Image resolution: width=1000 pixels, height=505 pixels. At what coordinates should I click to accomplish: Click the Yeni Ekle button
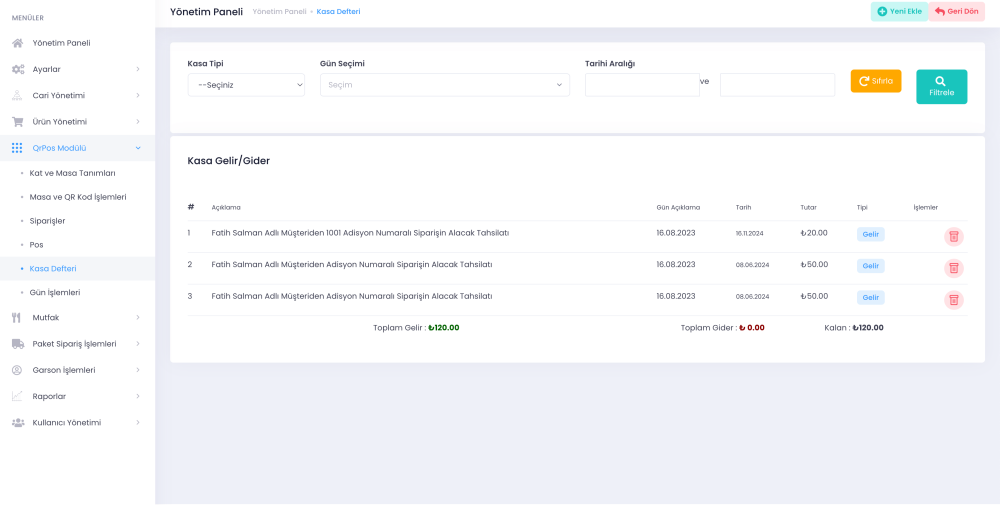899,11
